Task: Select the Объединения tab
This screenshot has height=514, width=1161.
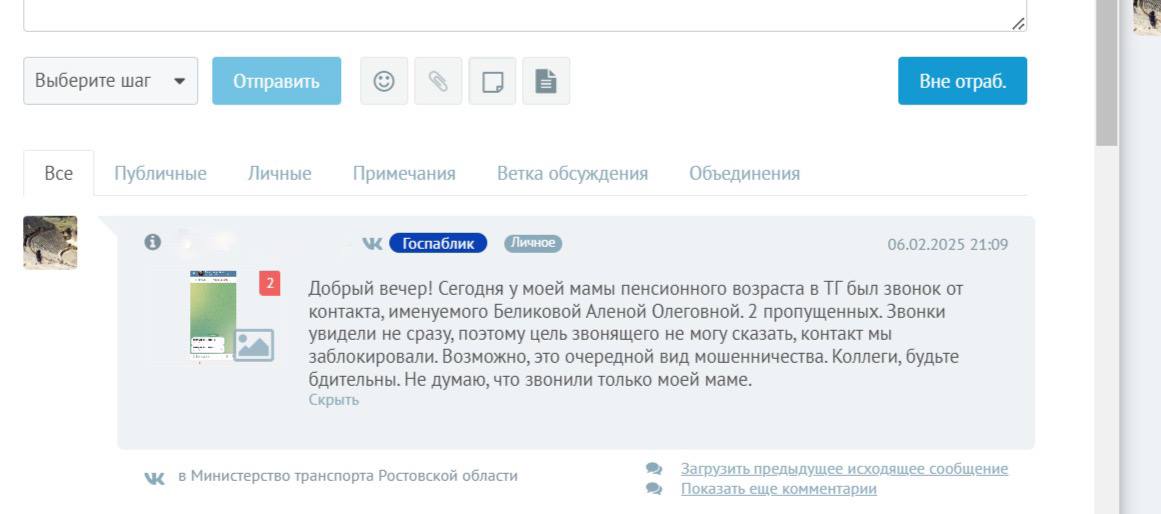Action: point(744,173)
